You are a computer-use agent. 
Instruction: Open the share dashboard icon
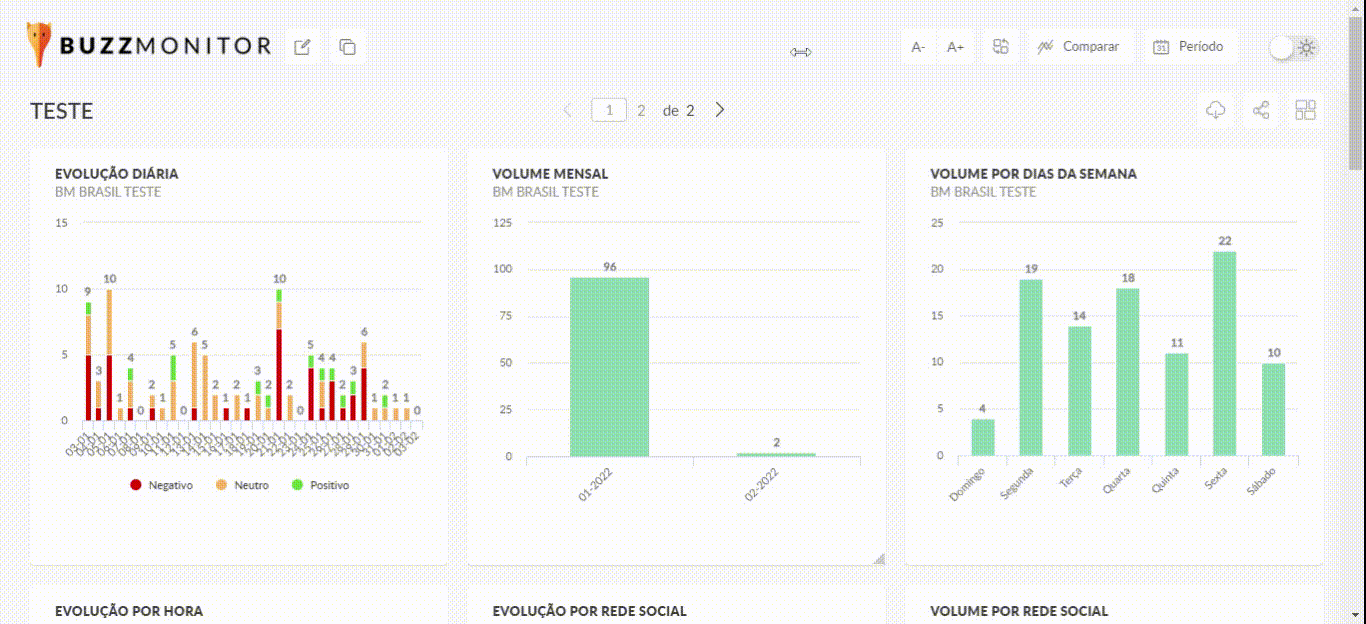(1261, 110)
